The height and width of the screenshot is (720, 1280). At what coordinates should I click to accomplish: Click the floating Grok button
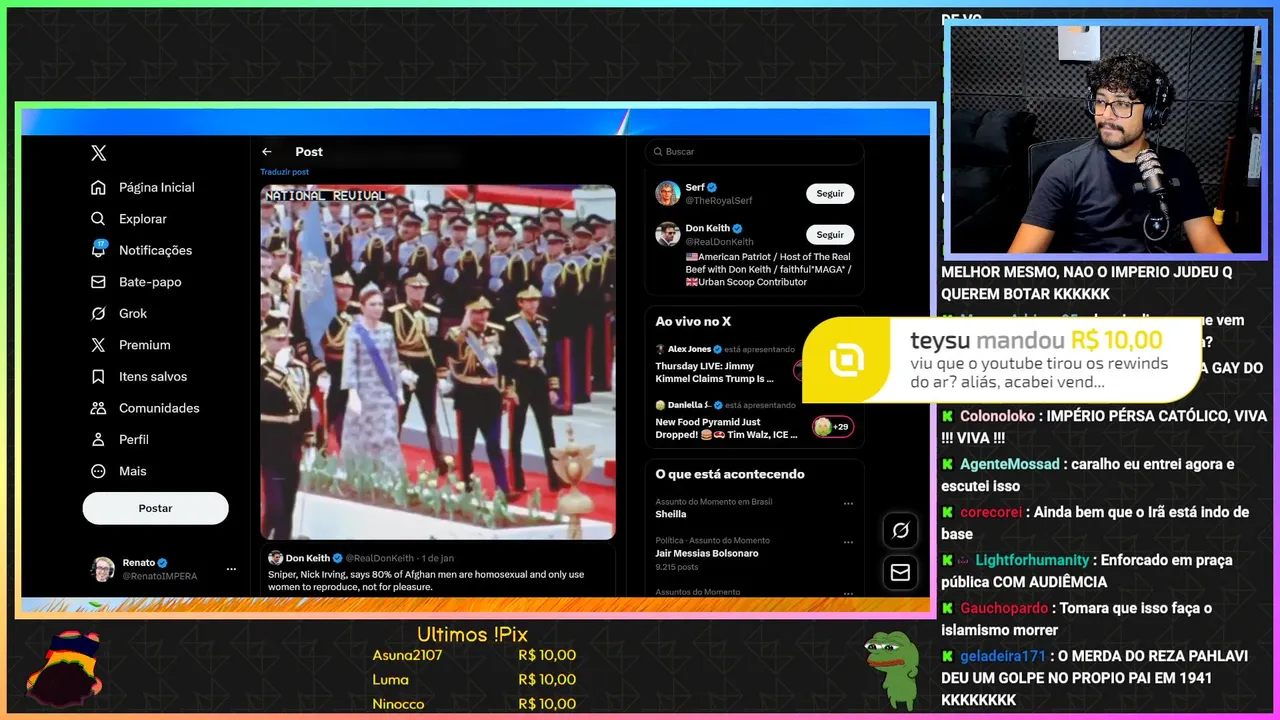(x=900, y=531)
